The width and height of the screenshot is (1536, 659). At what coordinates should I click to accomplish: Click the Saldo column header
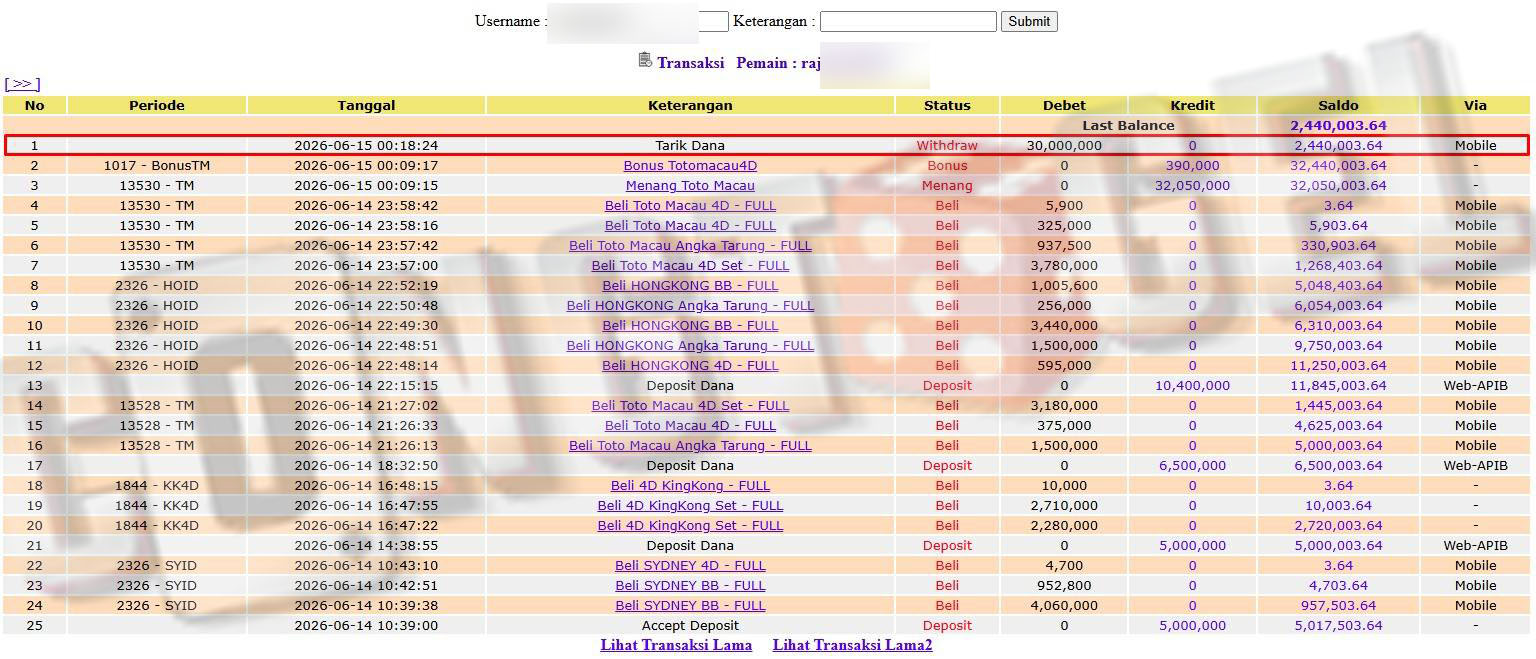pyautogui.click(x=1338, y=105)
